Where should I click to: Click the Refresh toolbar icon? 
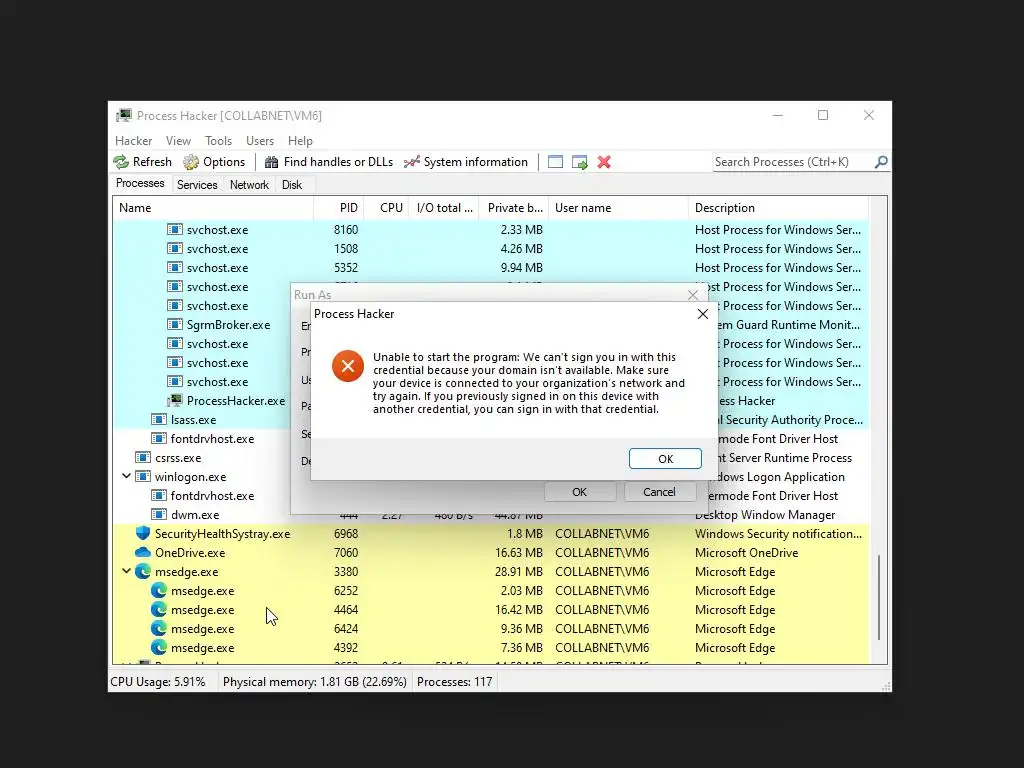point(121,162)
